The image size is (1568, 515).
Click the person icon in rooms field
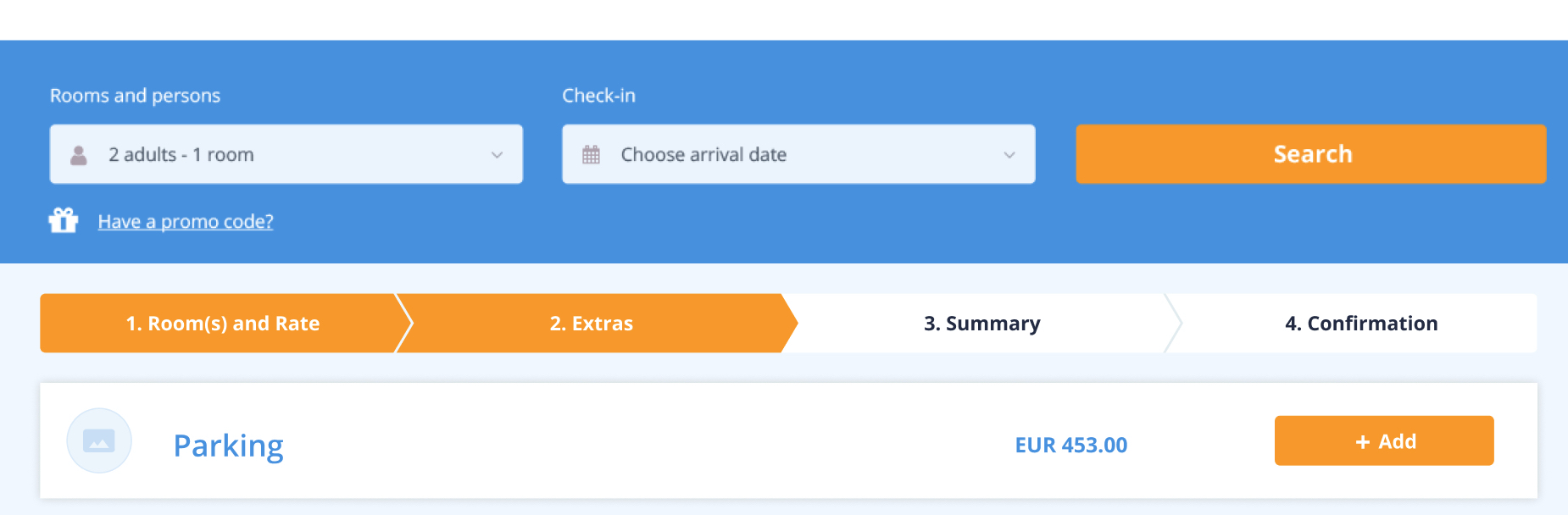79,155
